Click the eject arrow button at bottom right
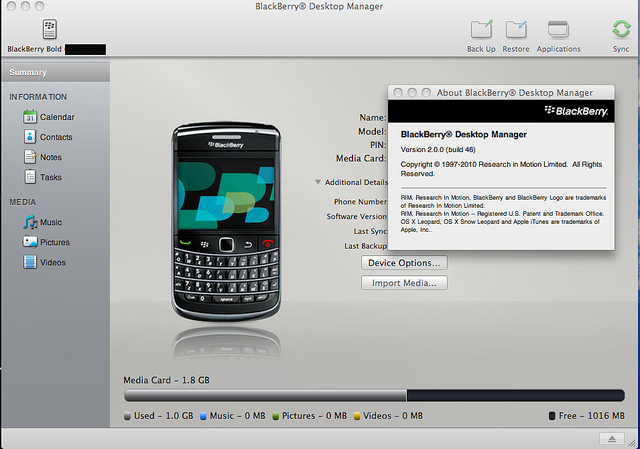The width and height of the screenshot is (640, 449). click(x=612, y=439)
